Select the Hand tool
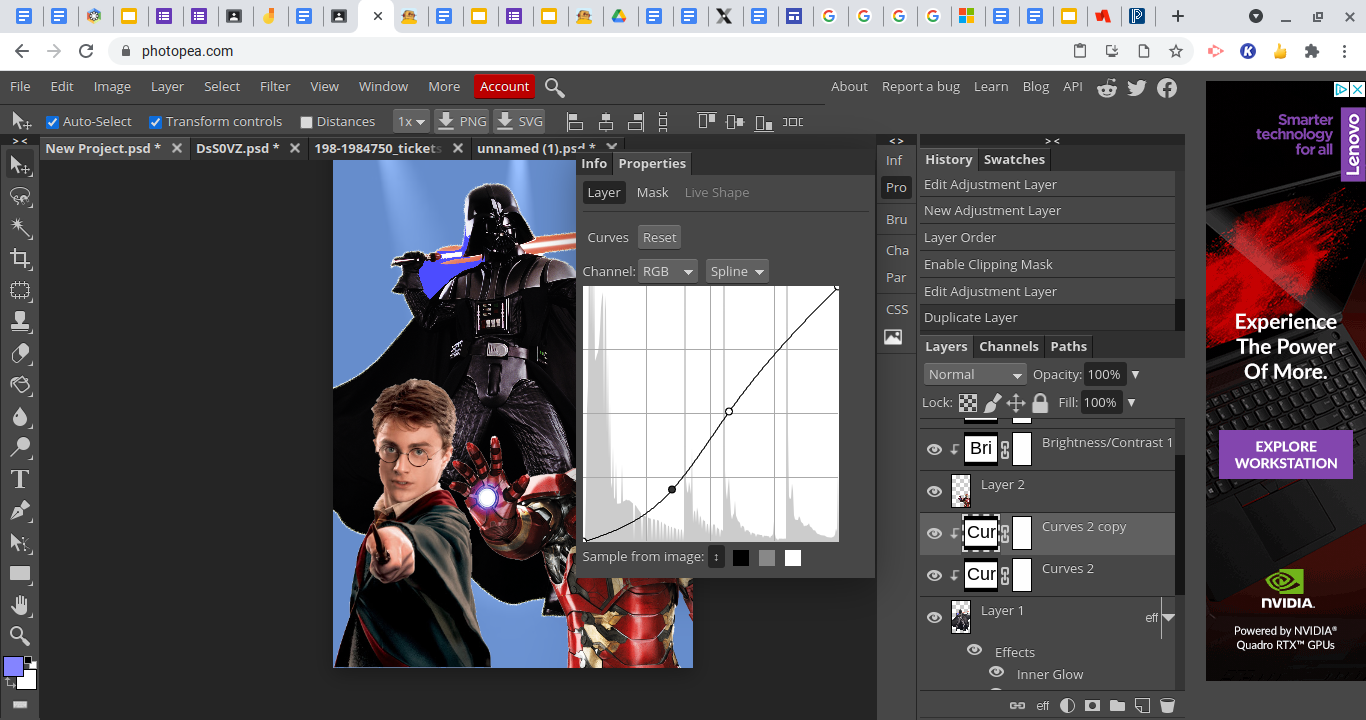This screenshot has width=1366, height=720. tap(20, 604)
